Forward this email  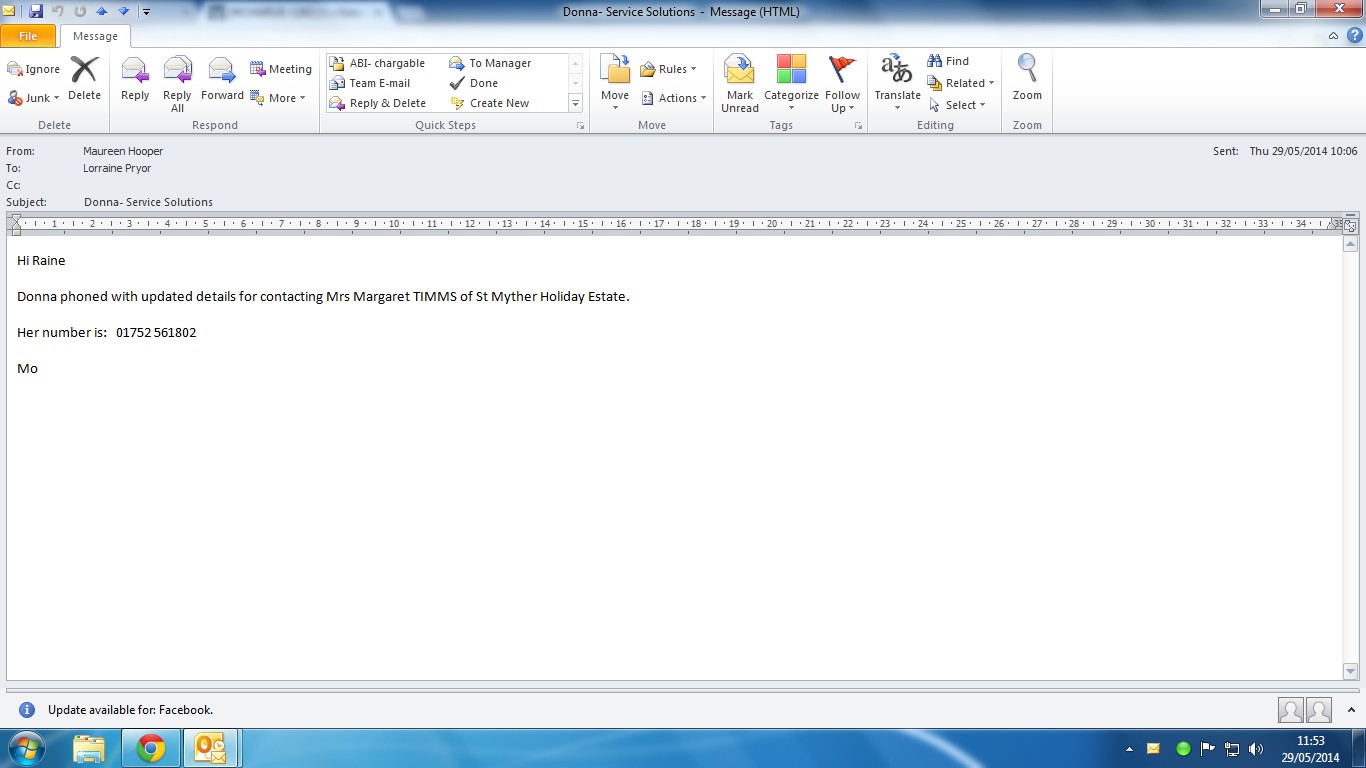coord(222,80)
